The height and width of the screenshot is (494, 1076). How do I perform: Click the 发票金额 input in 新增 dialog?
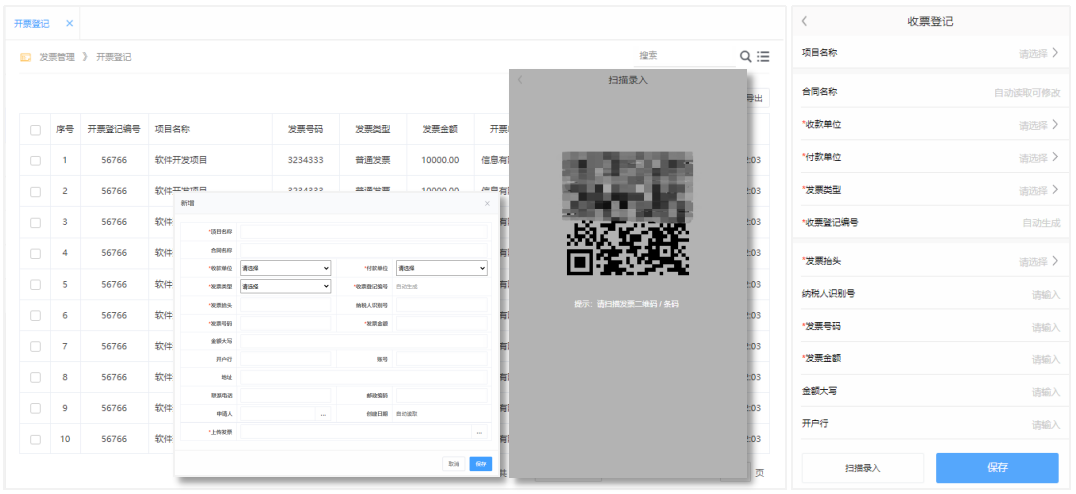(442, 323)
